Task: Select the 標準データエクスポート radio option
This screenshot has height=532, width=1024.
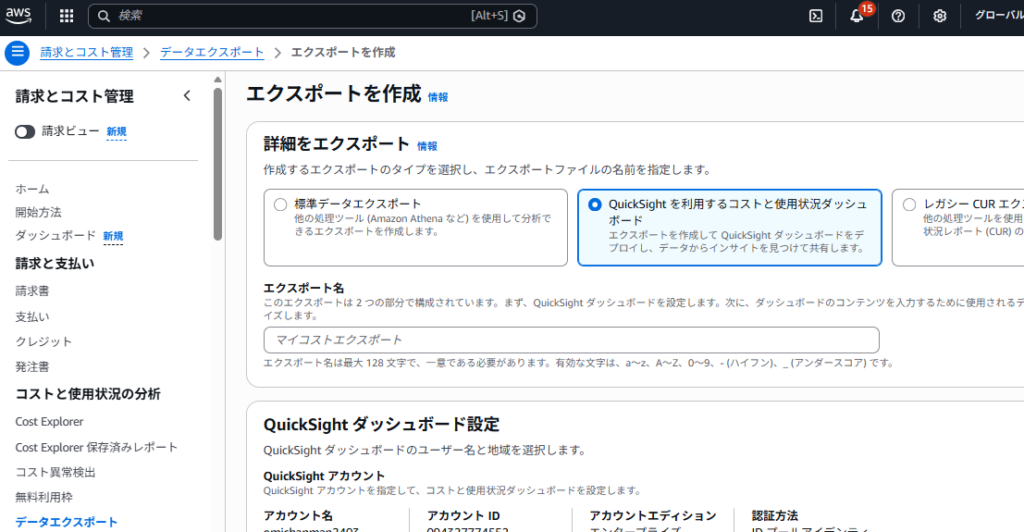Action: tap(280, 204)
